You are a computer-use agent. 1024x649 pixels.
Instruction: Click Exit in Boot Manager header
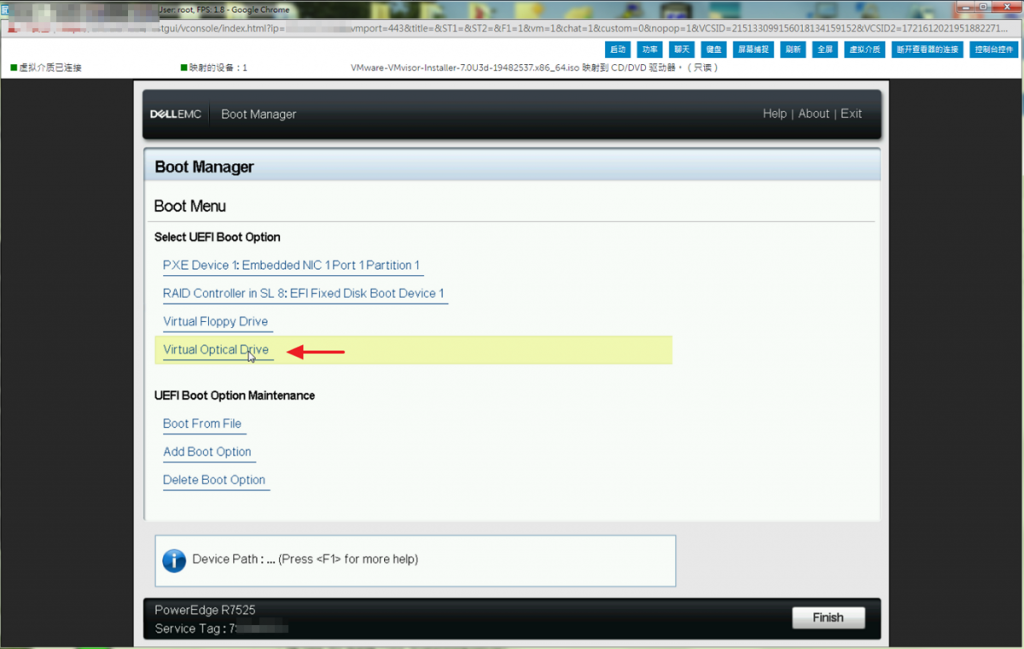click(851, 114)
